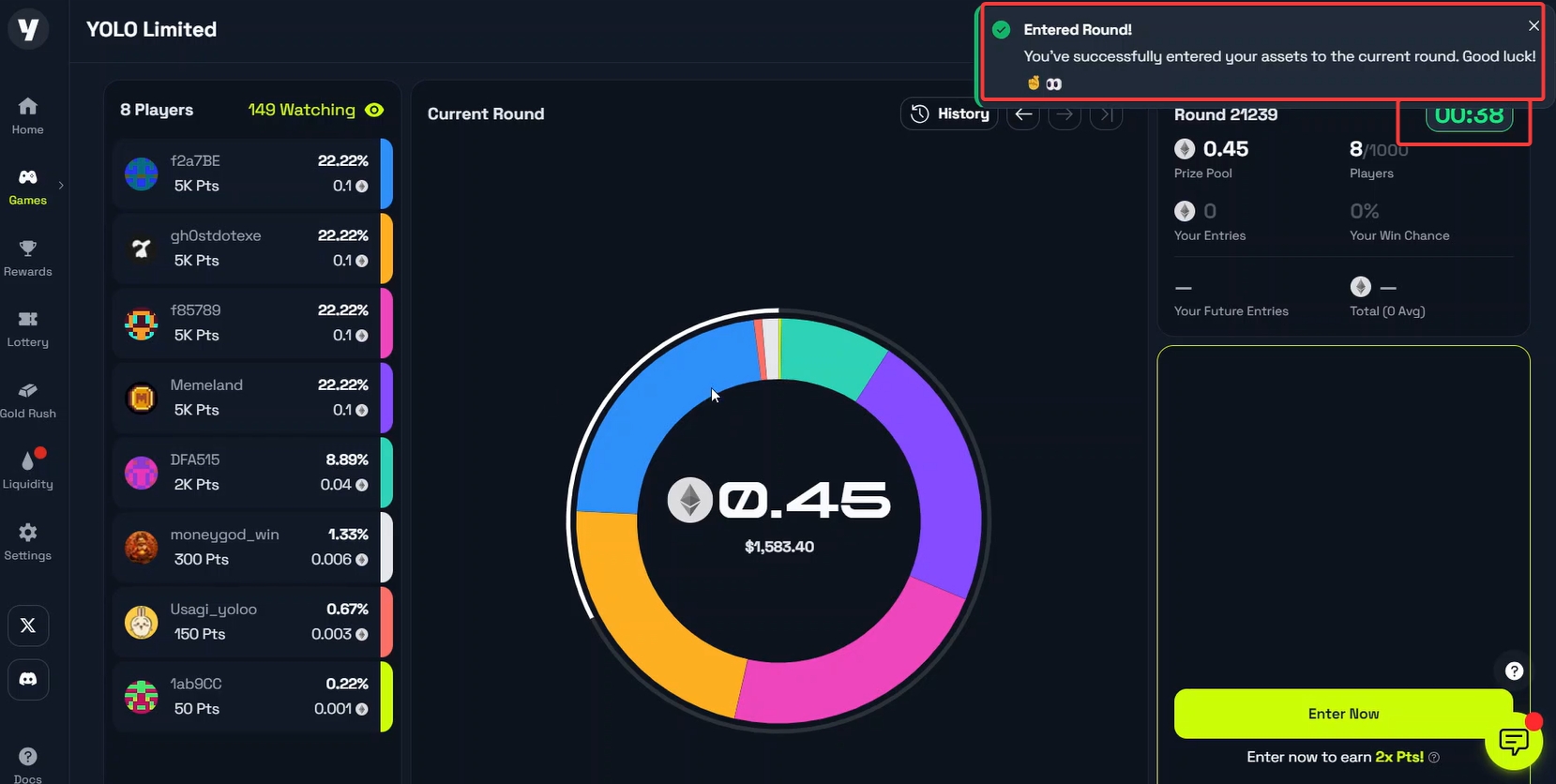Viewport: 1556px width, 784px height.
Task: Click the question mark help button
Action: (x=1513, y=671)
